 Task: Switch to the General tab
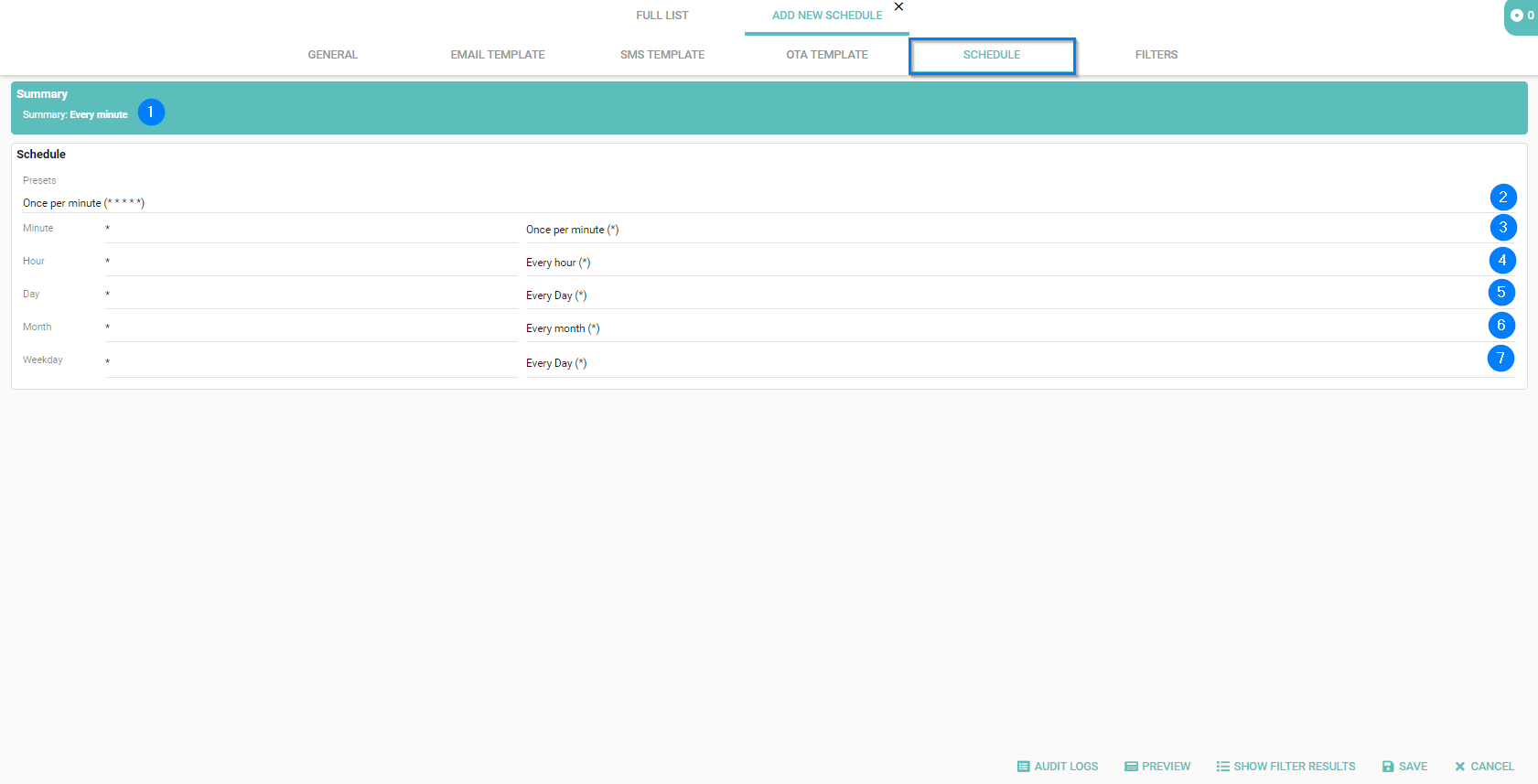332,55
